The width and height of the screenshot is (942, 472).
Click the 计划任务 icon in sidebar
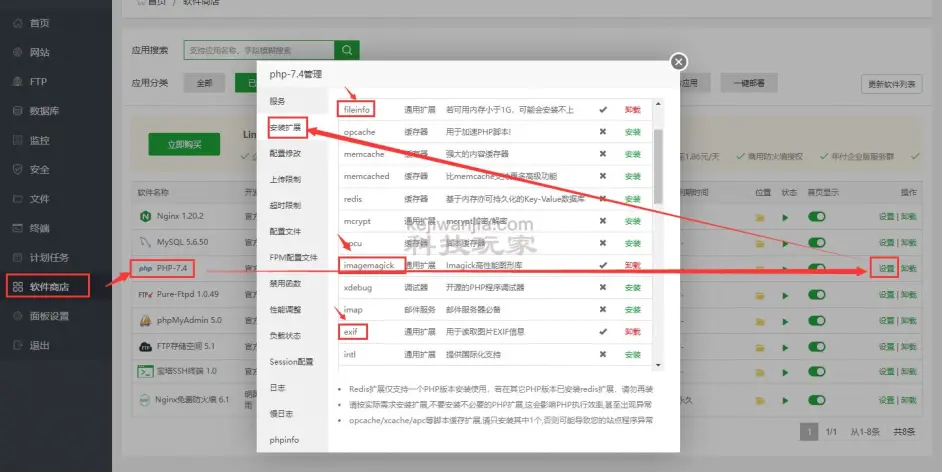pos(17,258)
